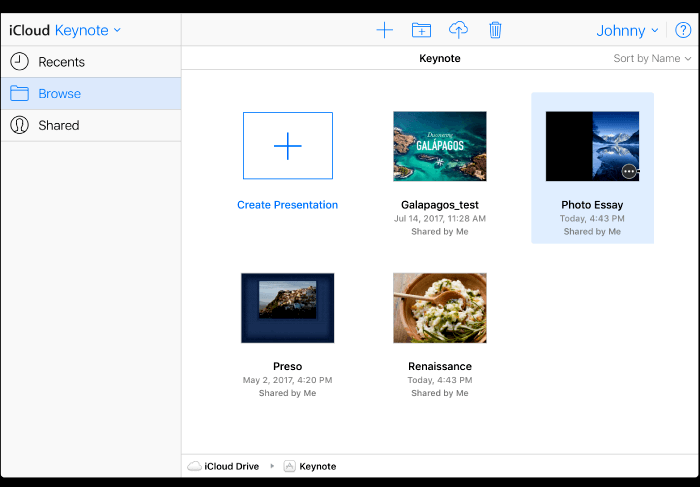Click the Shared person icon
This screenshot has width=700, height=487.
(x=19, y=125)
